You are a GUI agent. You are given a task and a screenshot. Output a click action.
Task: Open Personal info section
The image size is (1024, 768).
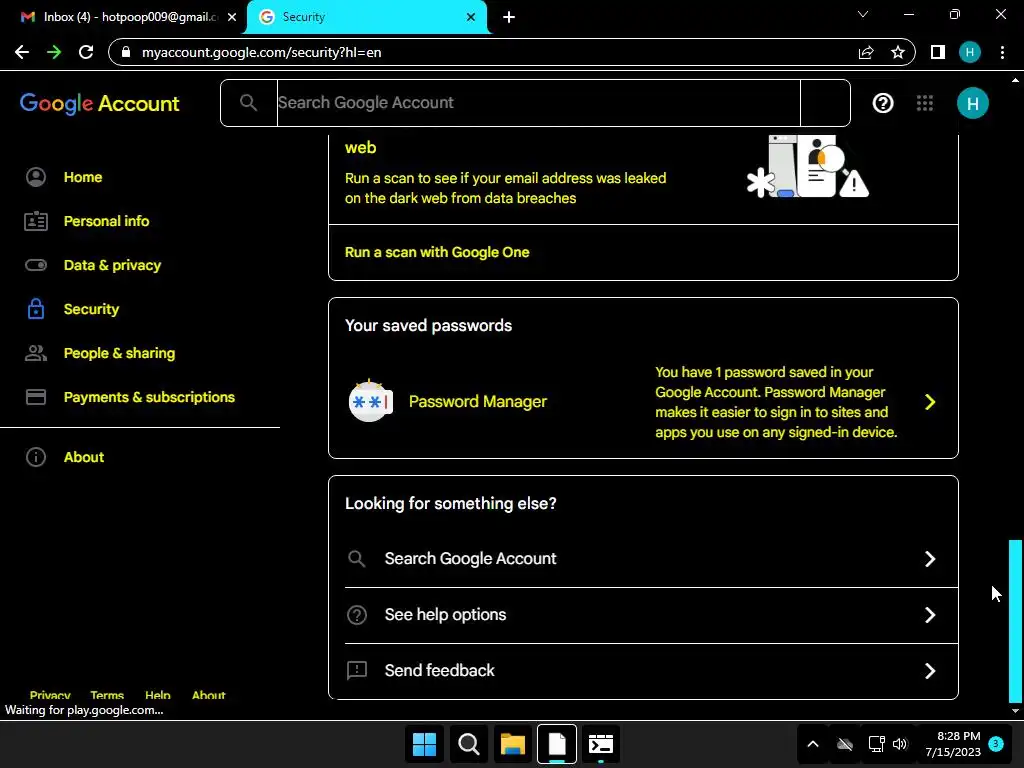[106, 221]
